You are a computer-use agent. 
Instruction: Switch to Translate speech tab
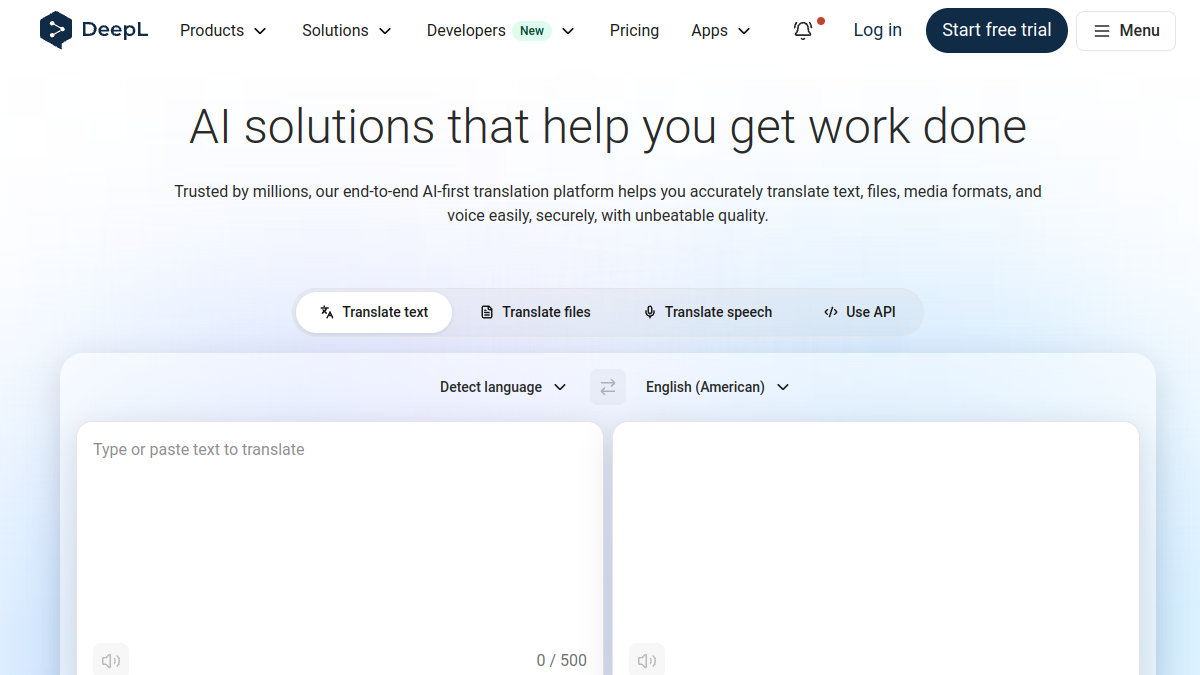[707, 312]
